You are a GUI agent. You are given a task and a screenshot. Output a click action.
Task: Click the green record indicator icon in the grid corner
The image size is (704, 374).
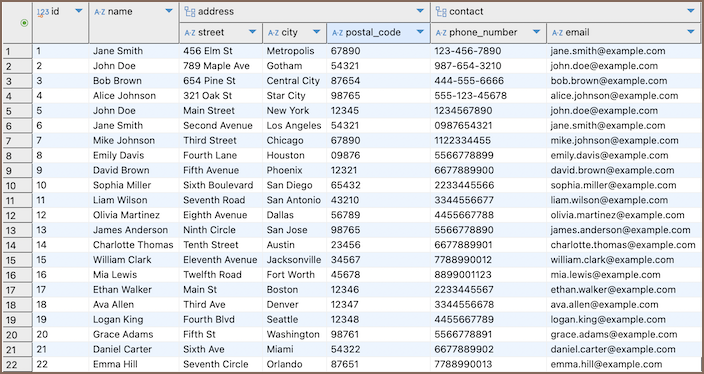[x=24, y=23]
